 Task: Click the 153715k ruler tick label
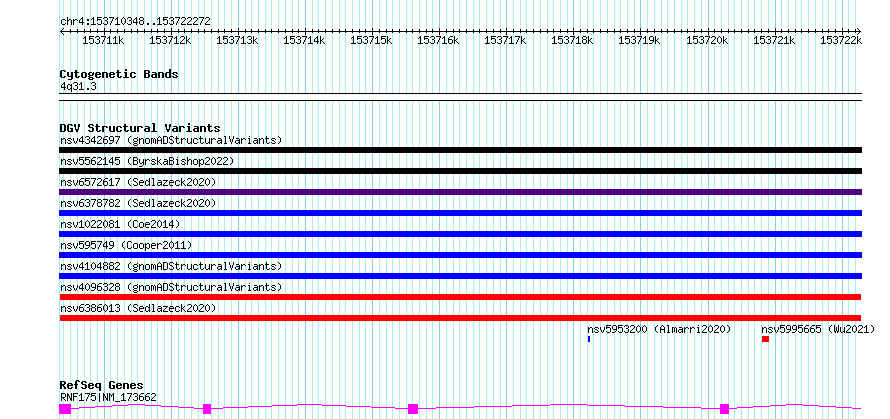[x=371, y=40]
